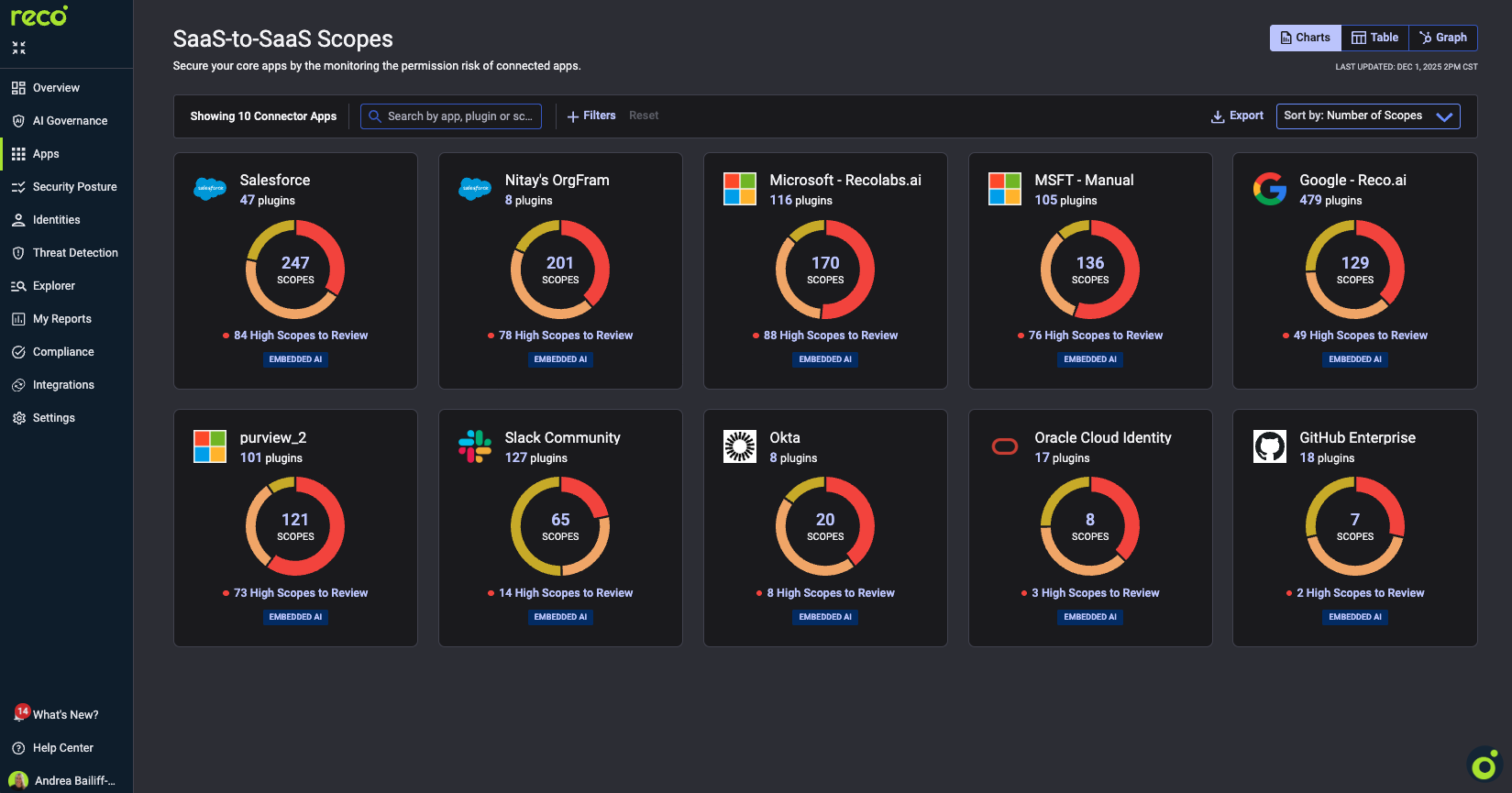
Task: Click the Nitay's OrgFram card title
Action: click(x=557, y=181)
